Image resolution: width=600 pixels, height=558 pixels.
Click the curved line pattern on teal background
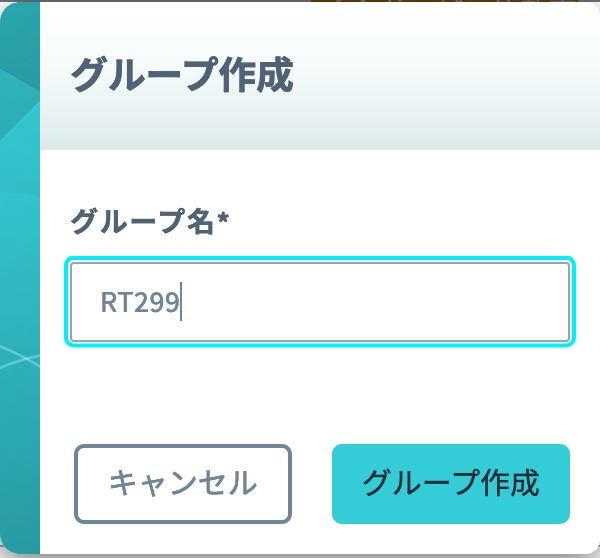tap(20, 358)
